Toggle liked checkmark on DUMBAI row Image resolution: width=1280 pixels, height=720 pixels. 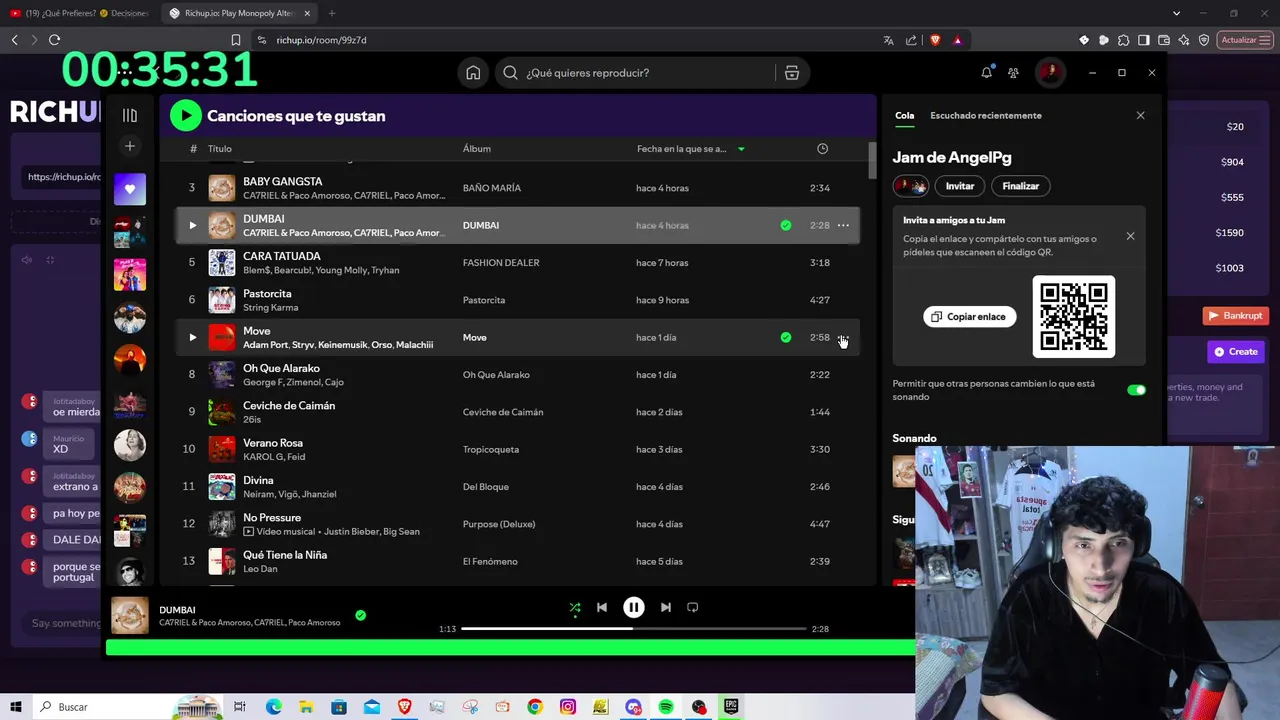pyautogui.click(x=785, y=225)
